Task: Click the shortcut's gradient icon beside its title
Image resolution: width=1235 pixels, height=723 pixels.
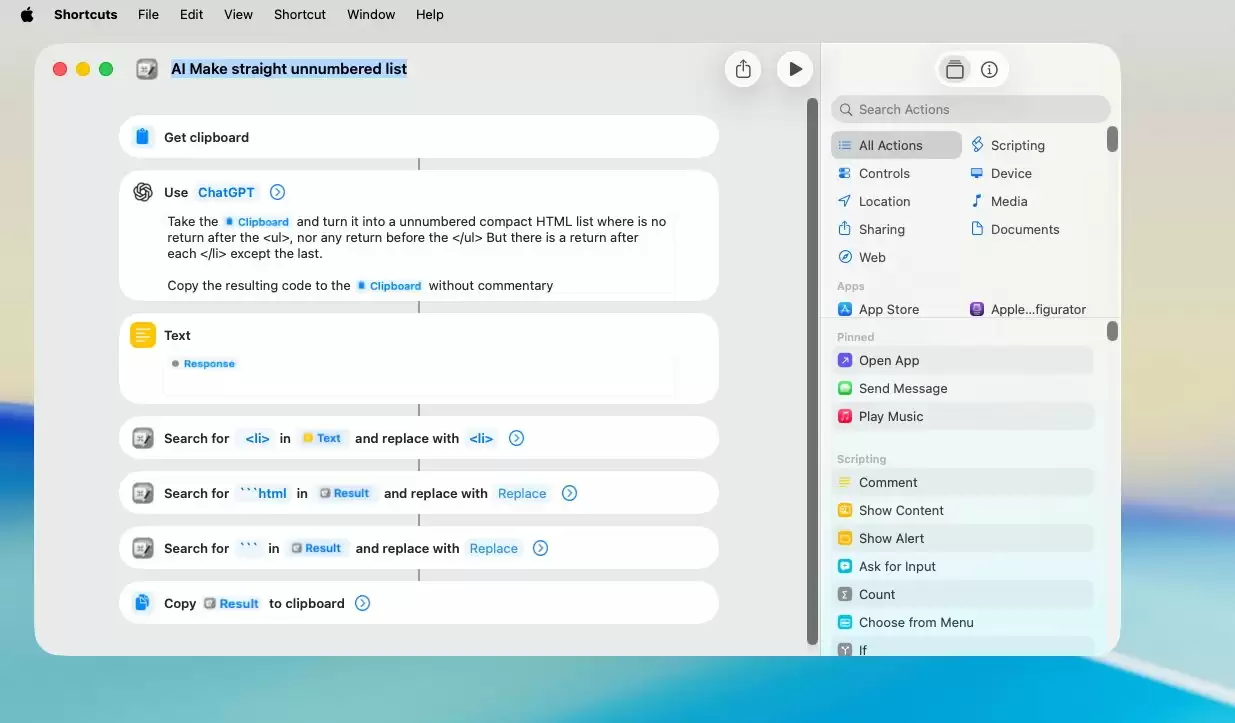Action: tap(147, 69)
